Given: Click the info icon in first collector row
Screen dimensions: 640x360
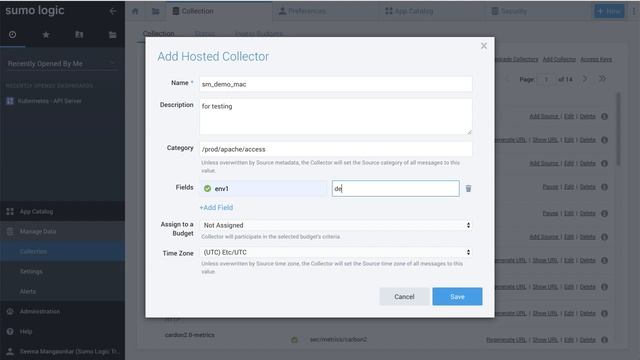Looking at the screenshot, I should click(604, 116).
